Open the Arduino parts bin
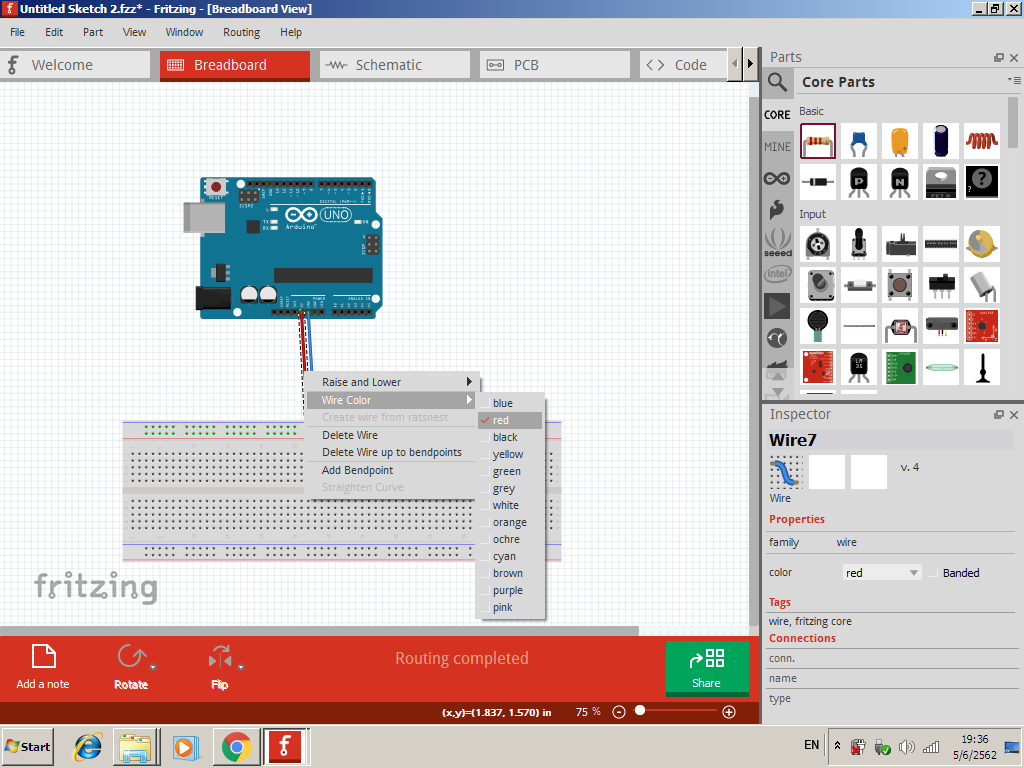The image size is (1024, 768). [777, 178]
